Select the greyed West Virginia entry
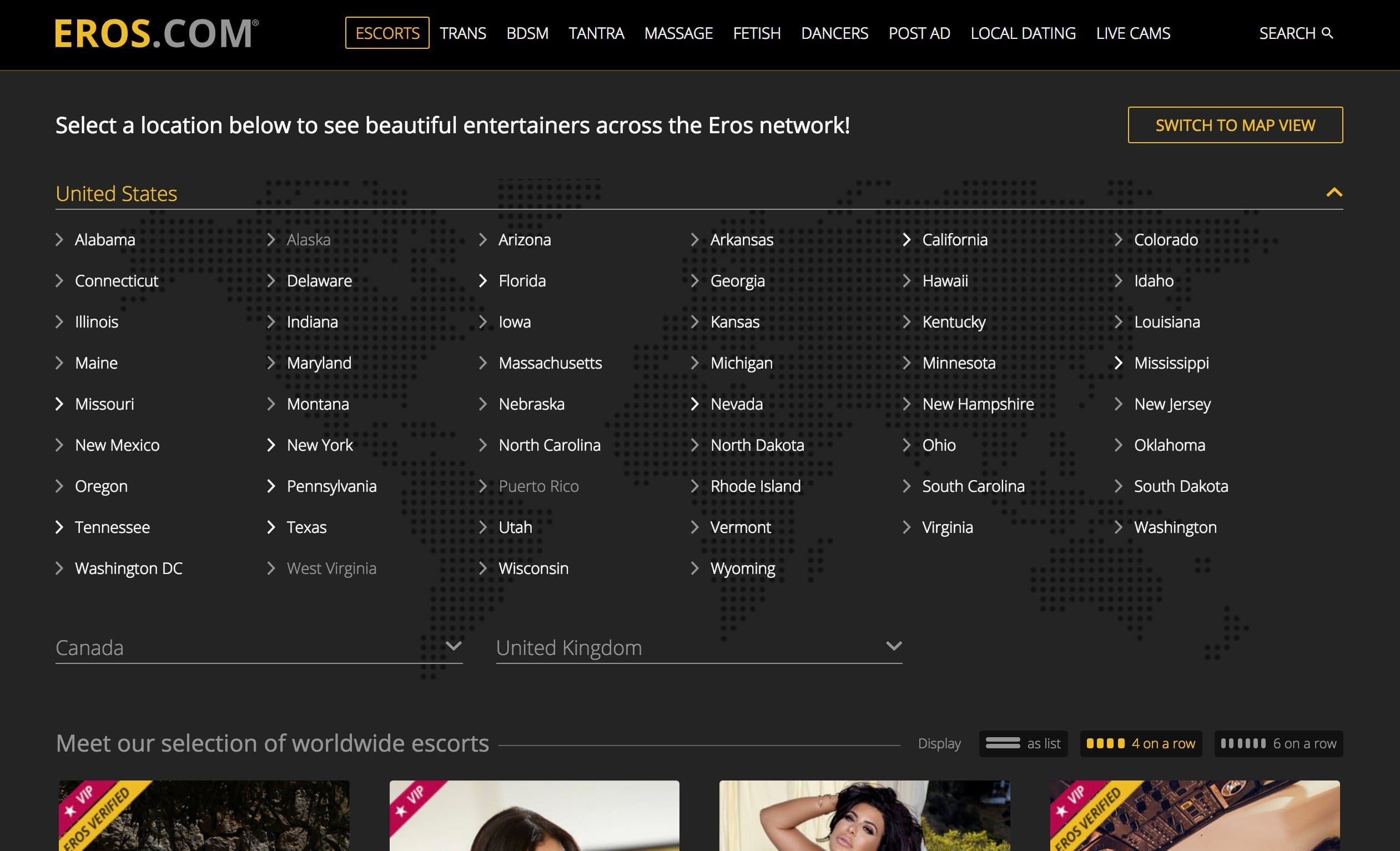1400x851 pixels. click(x=331, y=568)
